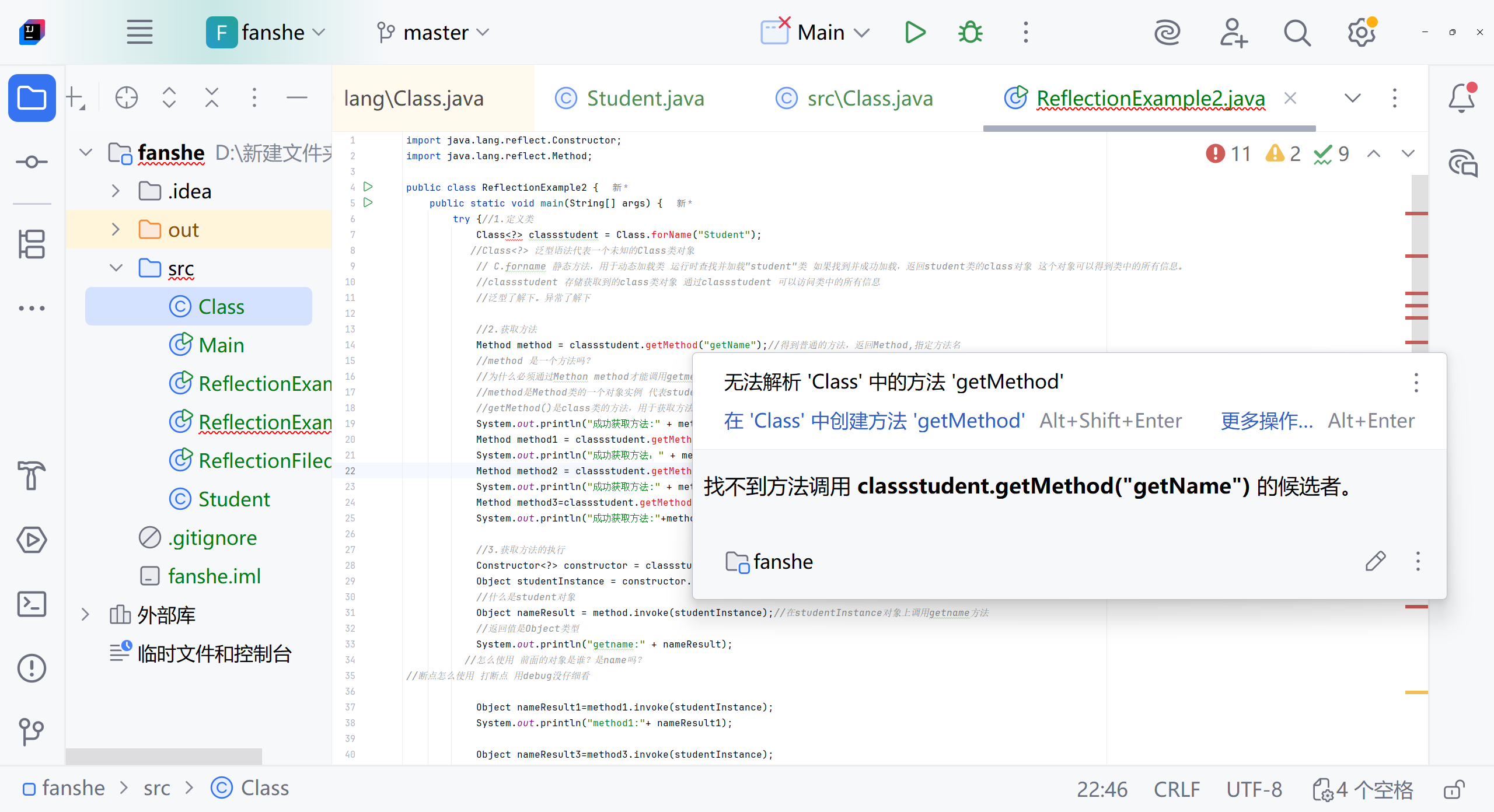Click the more actions link in popup
The image size is (1494, 812).
coord(1266,421)
